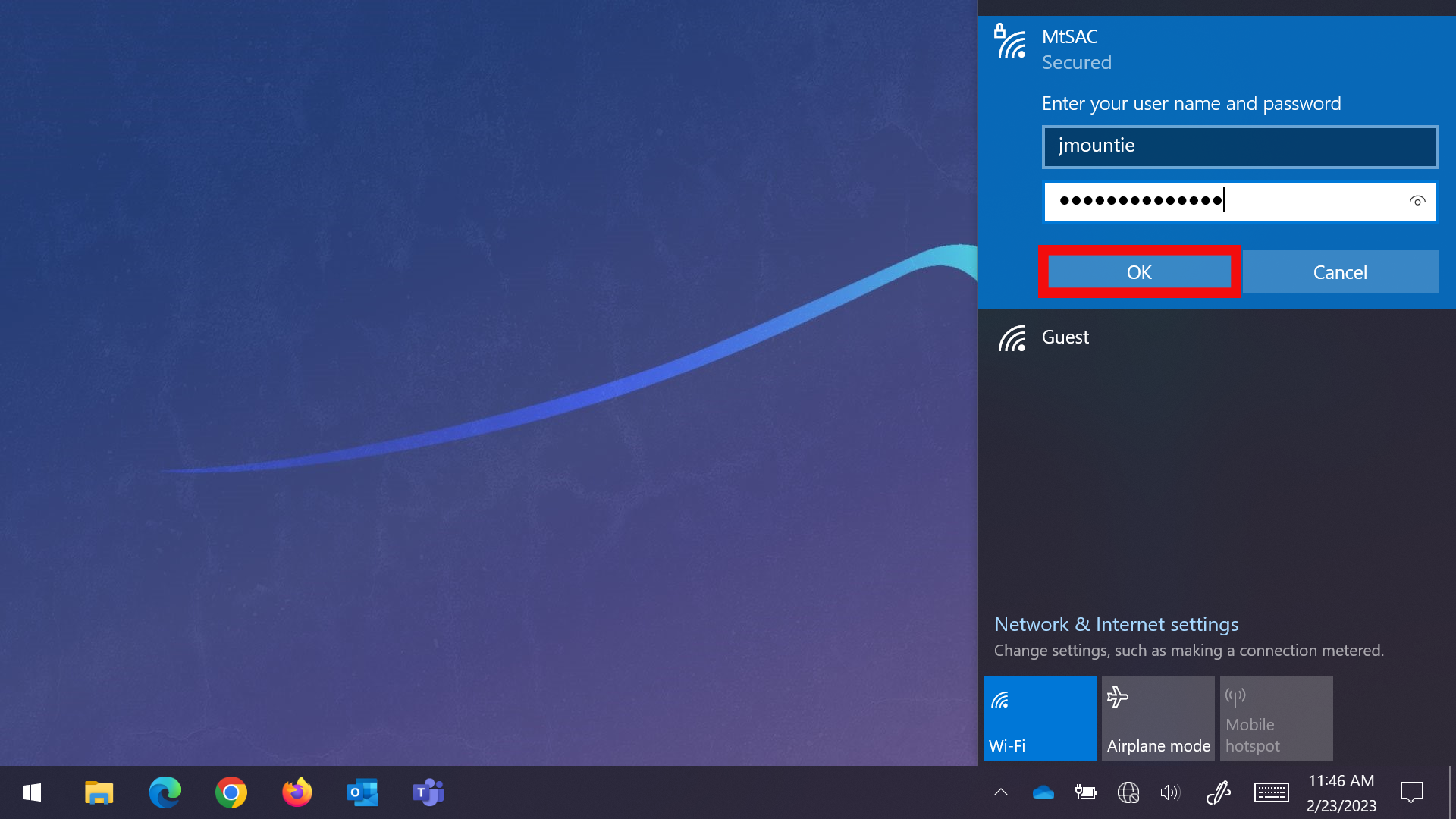The image size is (1456, 819).
Task: Open Network & Internet settings
Action: click(1116, 624)
